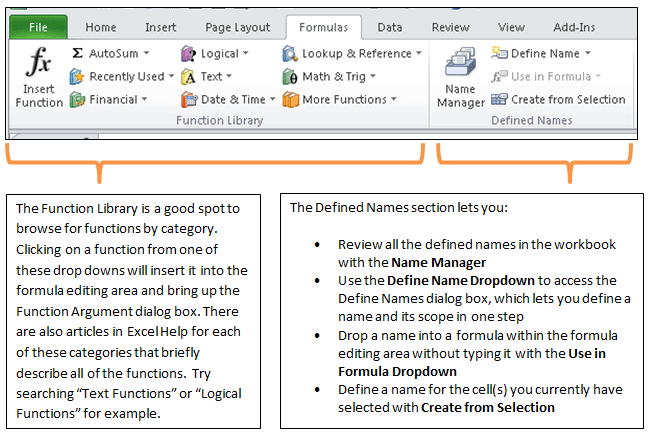
Task: Expand the More Functions dropdown arrow
Action: pyautogui.click(x=393, y=99)
